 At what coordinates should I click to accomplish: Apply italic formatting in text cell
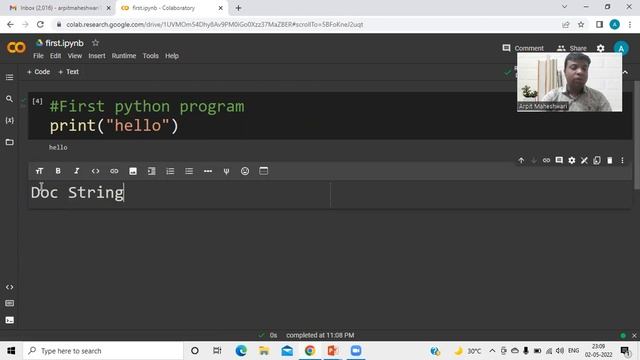pos(77,171)
